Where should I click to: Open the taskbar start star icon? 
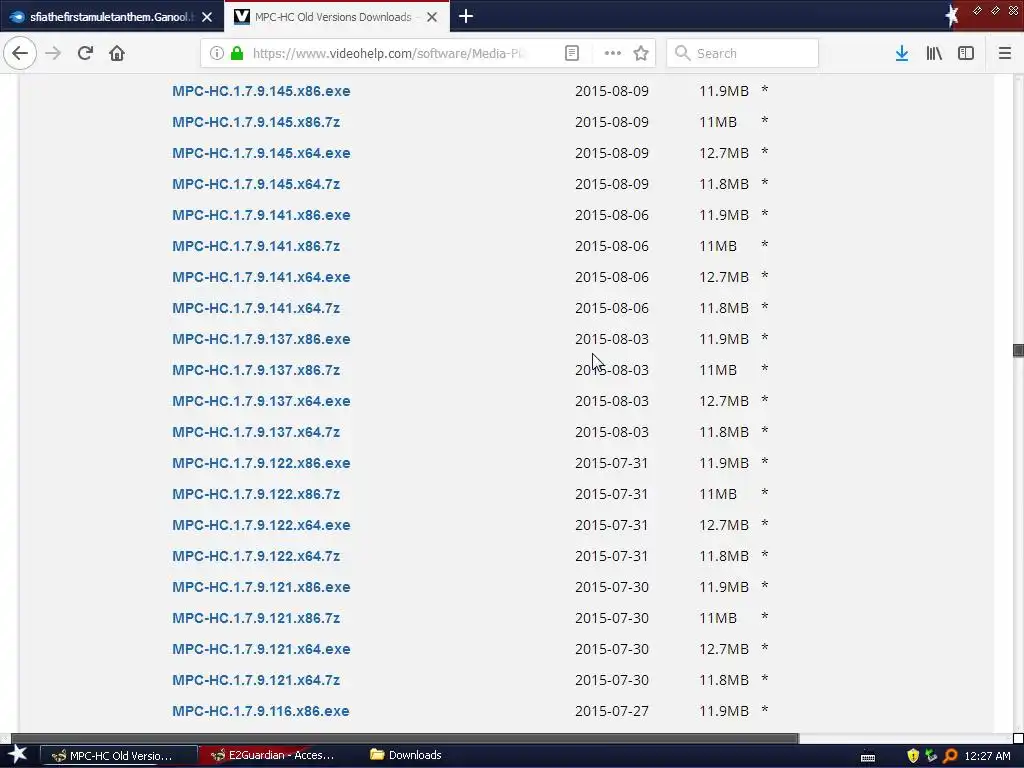[x=18, y=755]
